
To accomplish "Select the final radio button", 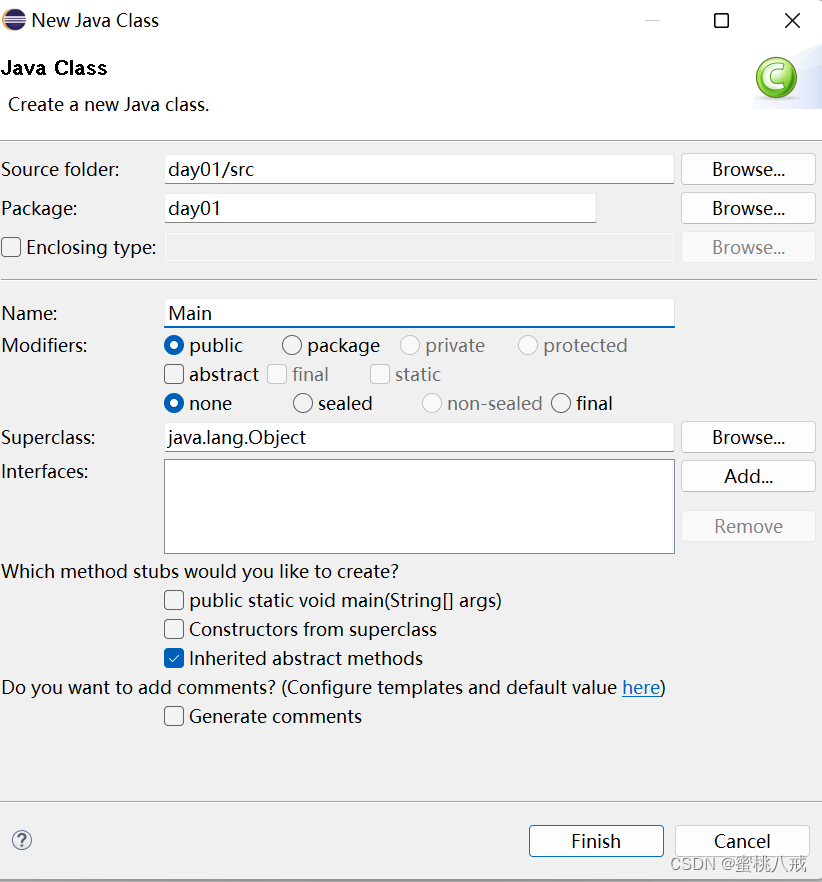I will 561,403.
